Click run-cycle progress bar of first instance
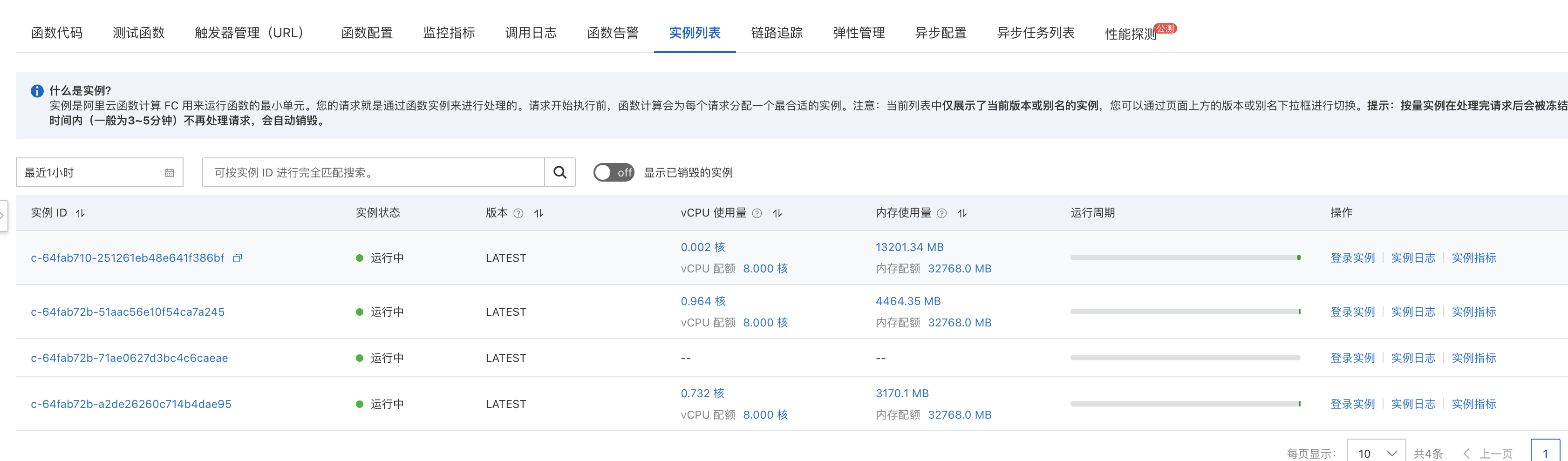1568x461 pixels. tap(1185, 258)
